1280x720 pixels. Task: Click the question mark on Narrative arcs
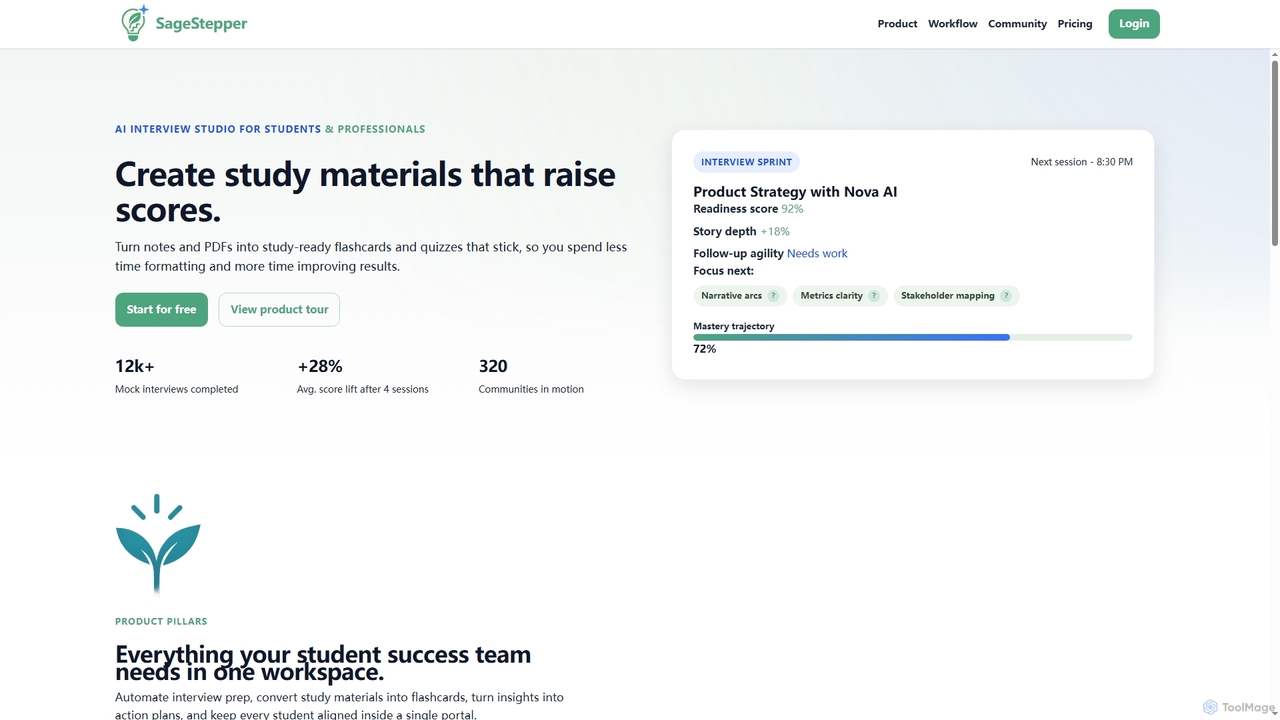(x=773, y=296)
